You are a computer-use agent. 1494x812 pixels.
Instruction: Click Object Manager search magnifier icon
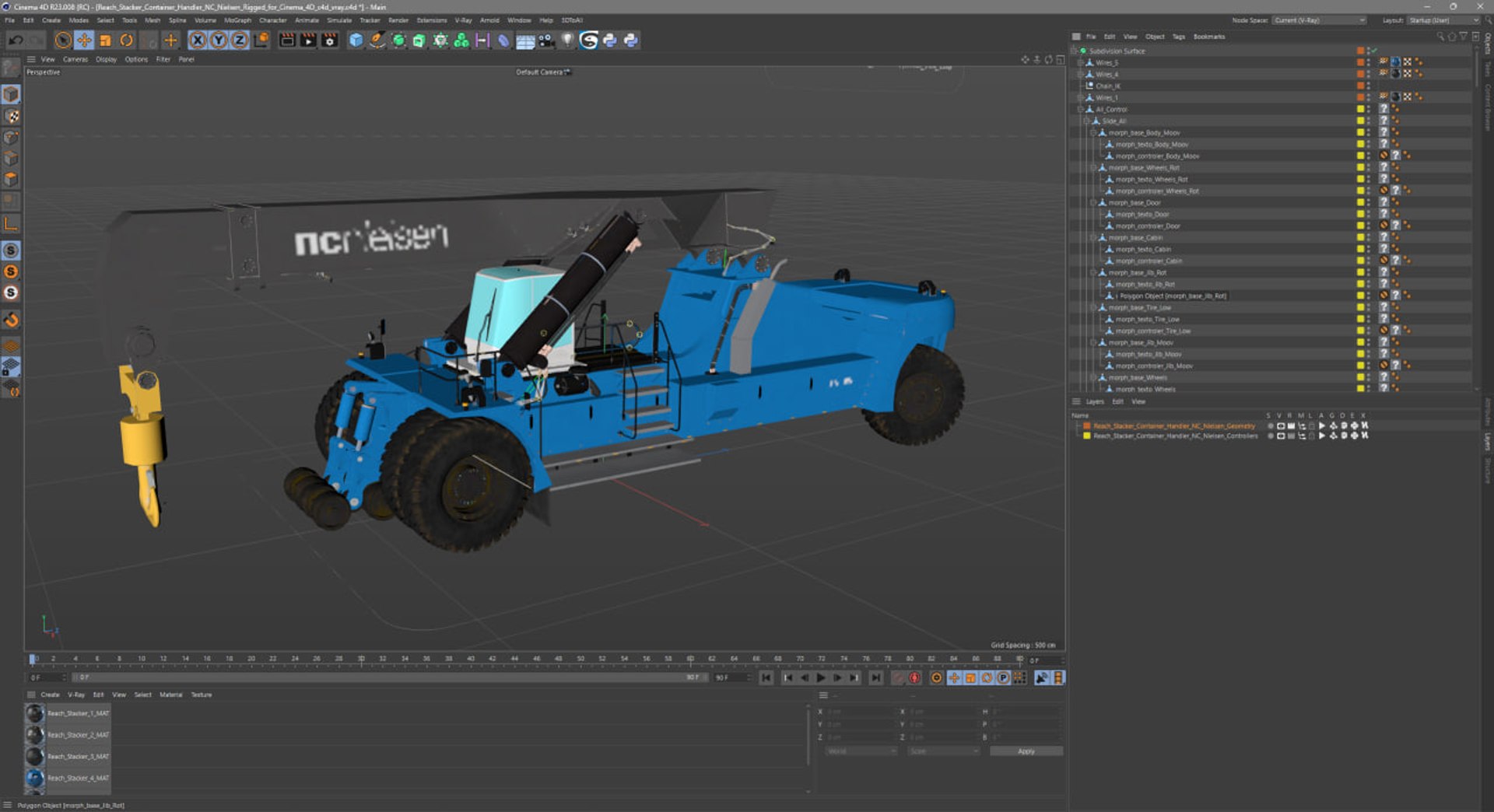pos(1440,37)
